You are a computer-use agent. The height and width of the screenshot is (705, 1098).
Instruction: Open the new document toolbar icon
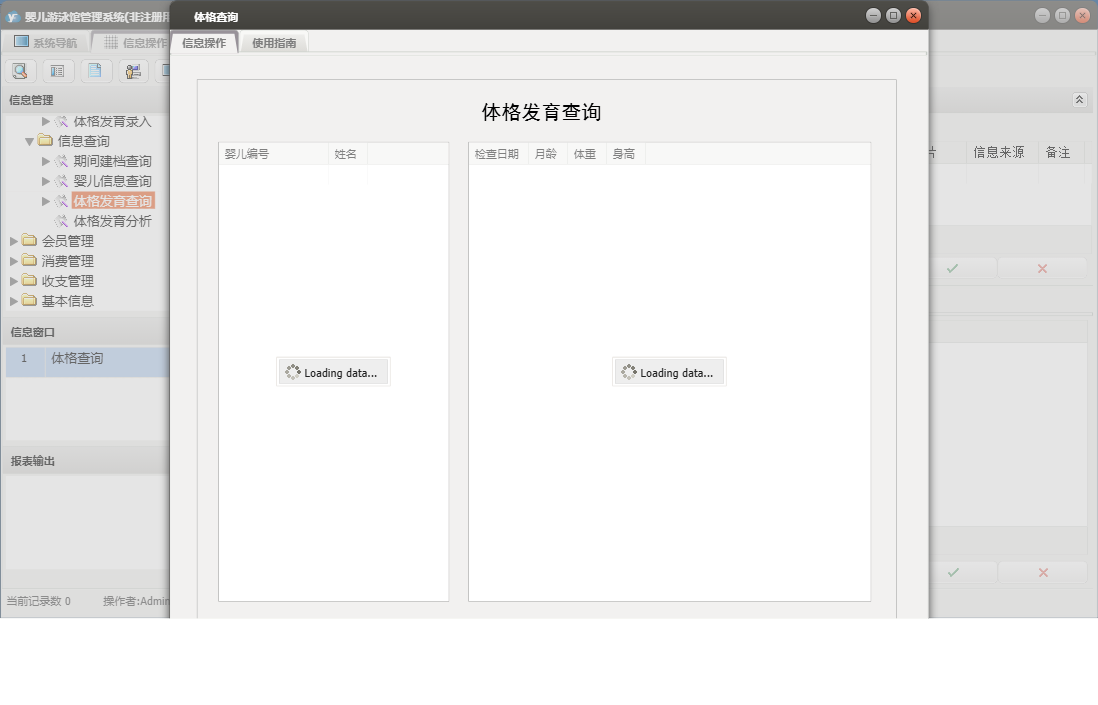(95, 71)
